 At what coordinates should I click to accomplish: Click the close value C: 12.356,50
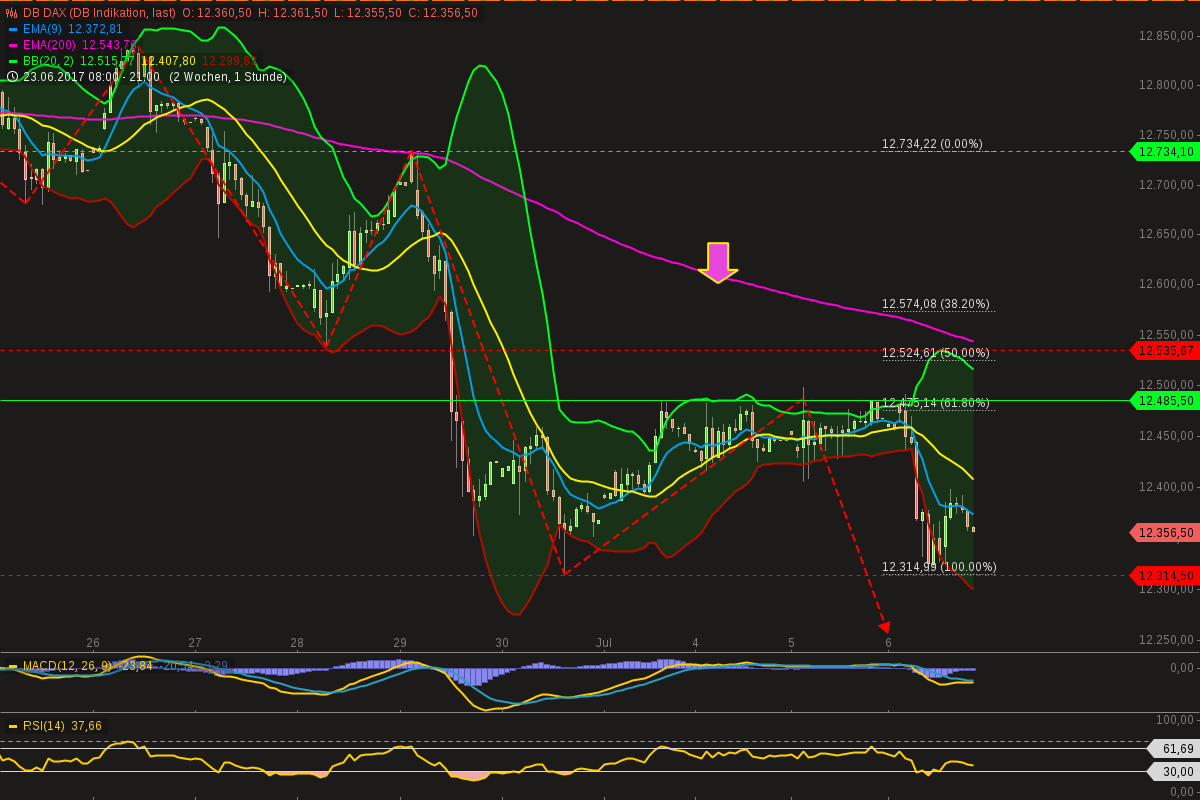click(x=443, y=13)
